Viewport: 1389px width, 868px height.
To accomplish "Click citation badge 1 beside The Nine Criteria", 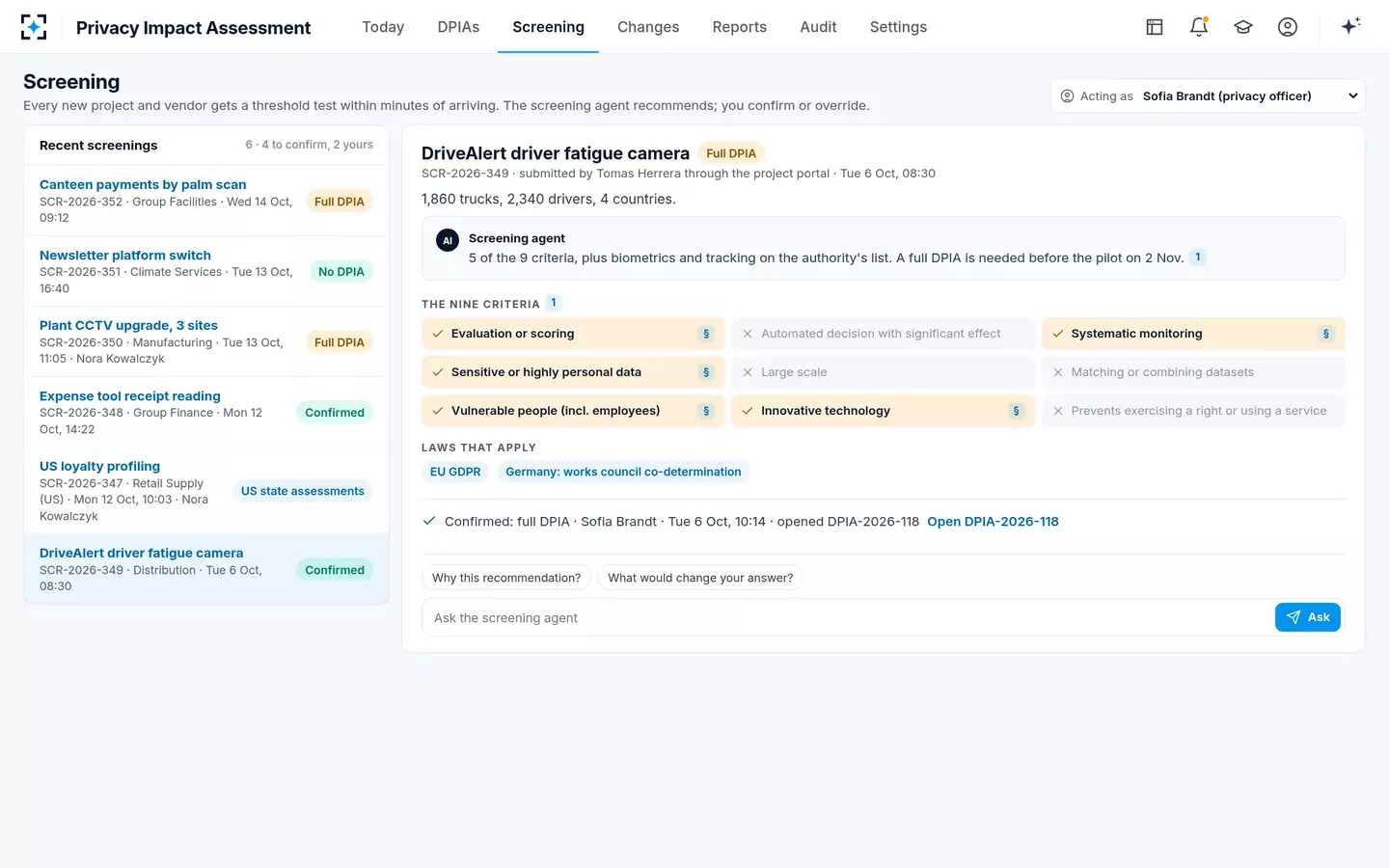I will click(x=554, y=303).
